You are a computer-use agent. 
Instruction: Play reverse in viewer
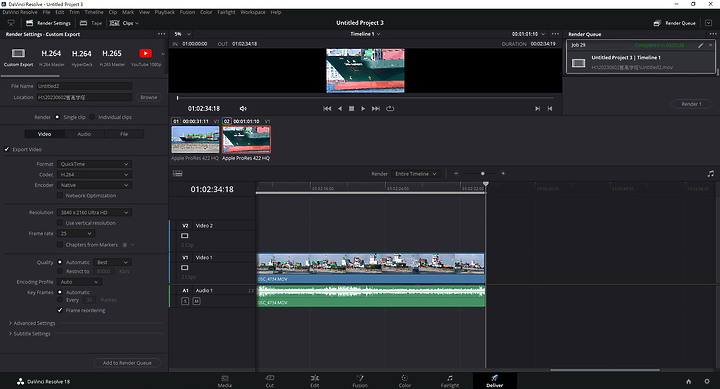(x=340, y=108)
